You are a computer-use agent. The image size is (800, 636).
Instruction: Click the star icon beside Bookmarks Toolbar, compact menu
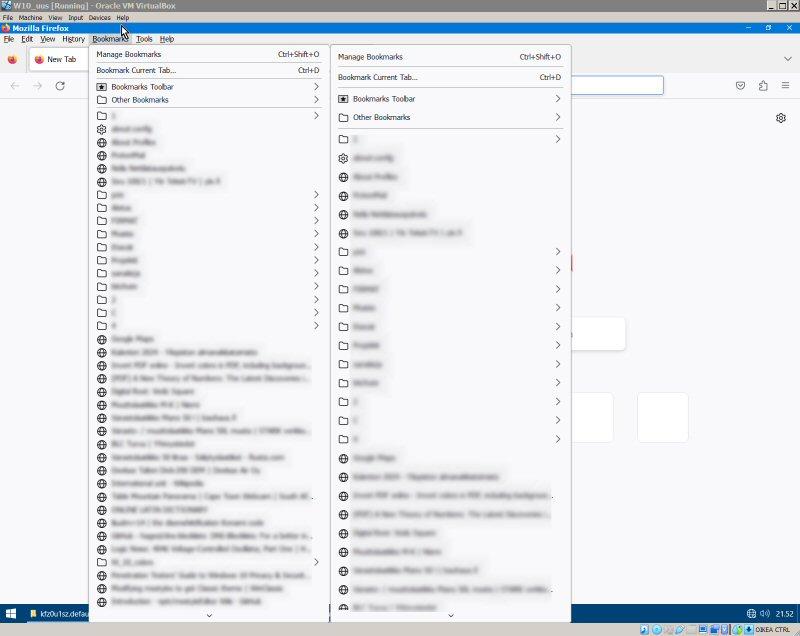coord(102,87)
